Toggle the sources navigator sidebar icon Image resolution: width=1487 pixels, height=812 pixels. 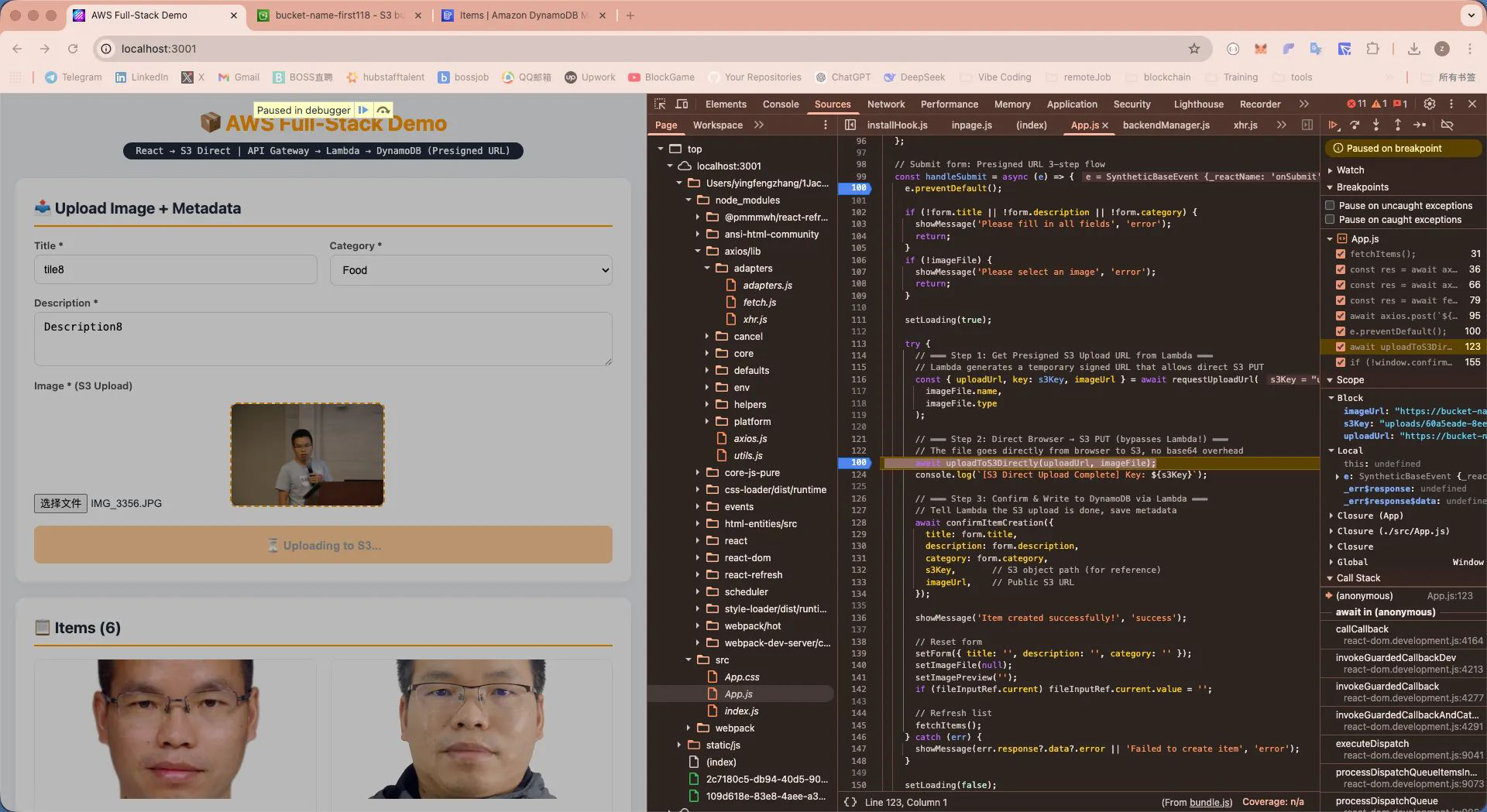point(850,125)
